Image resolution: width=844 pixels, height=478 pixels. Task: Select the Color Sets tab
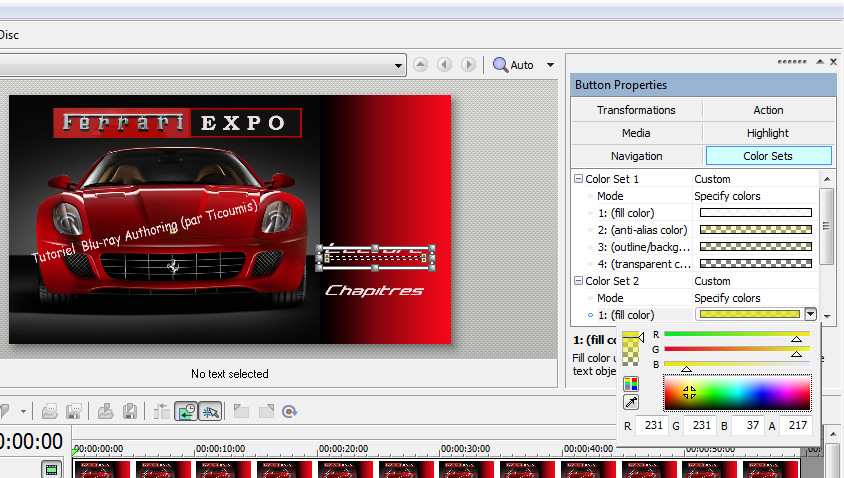pyautogui.click(x=768, y=156)
